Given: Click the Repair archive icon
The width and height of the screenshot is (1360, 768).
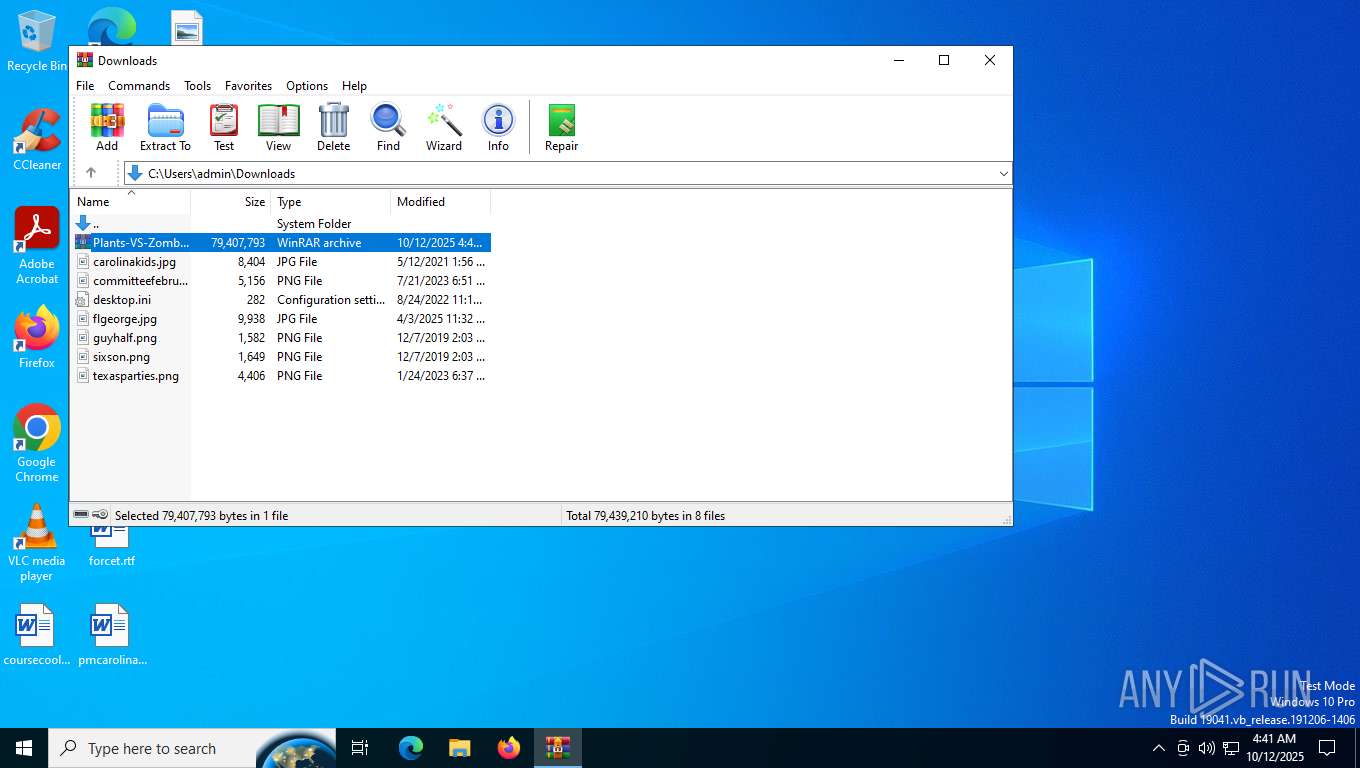Looking at the screenshot, I should (561, 127).
